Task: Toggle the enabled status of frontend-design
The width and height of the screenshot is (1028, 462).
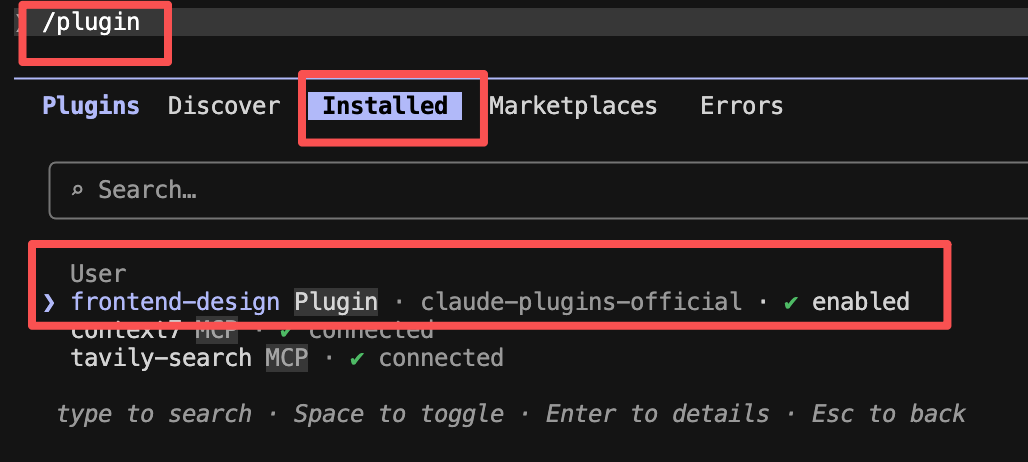Action: tap(861, 302)
